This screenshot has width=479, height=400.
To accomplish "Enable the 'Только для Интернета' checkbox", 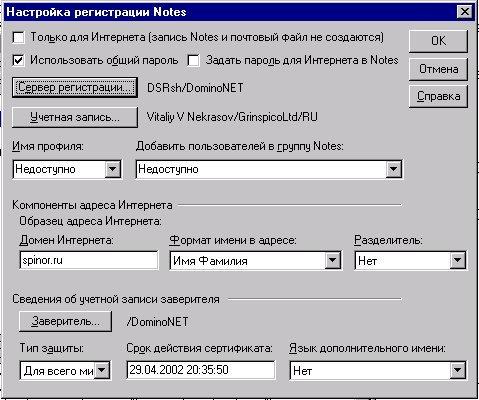I will pos(19,37).
